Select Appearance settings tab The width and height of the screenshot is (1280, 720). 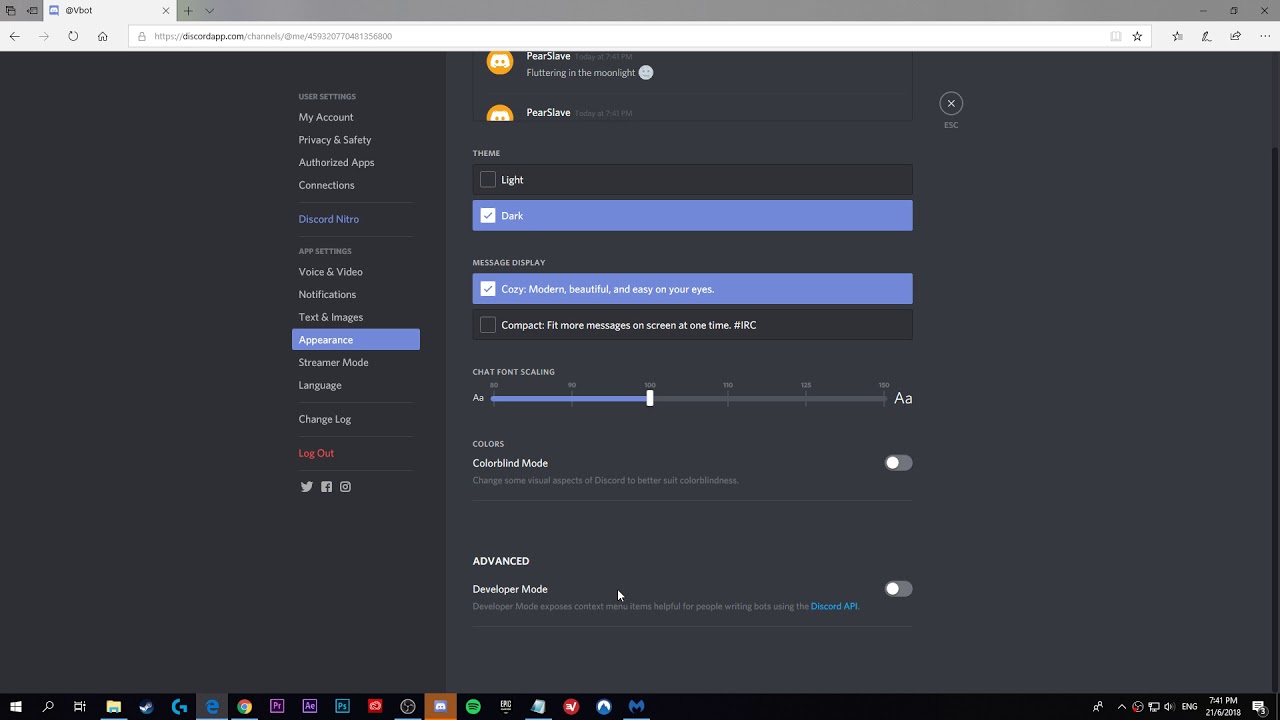356,340
